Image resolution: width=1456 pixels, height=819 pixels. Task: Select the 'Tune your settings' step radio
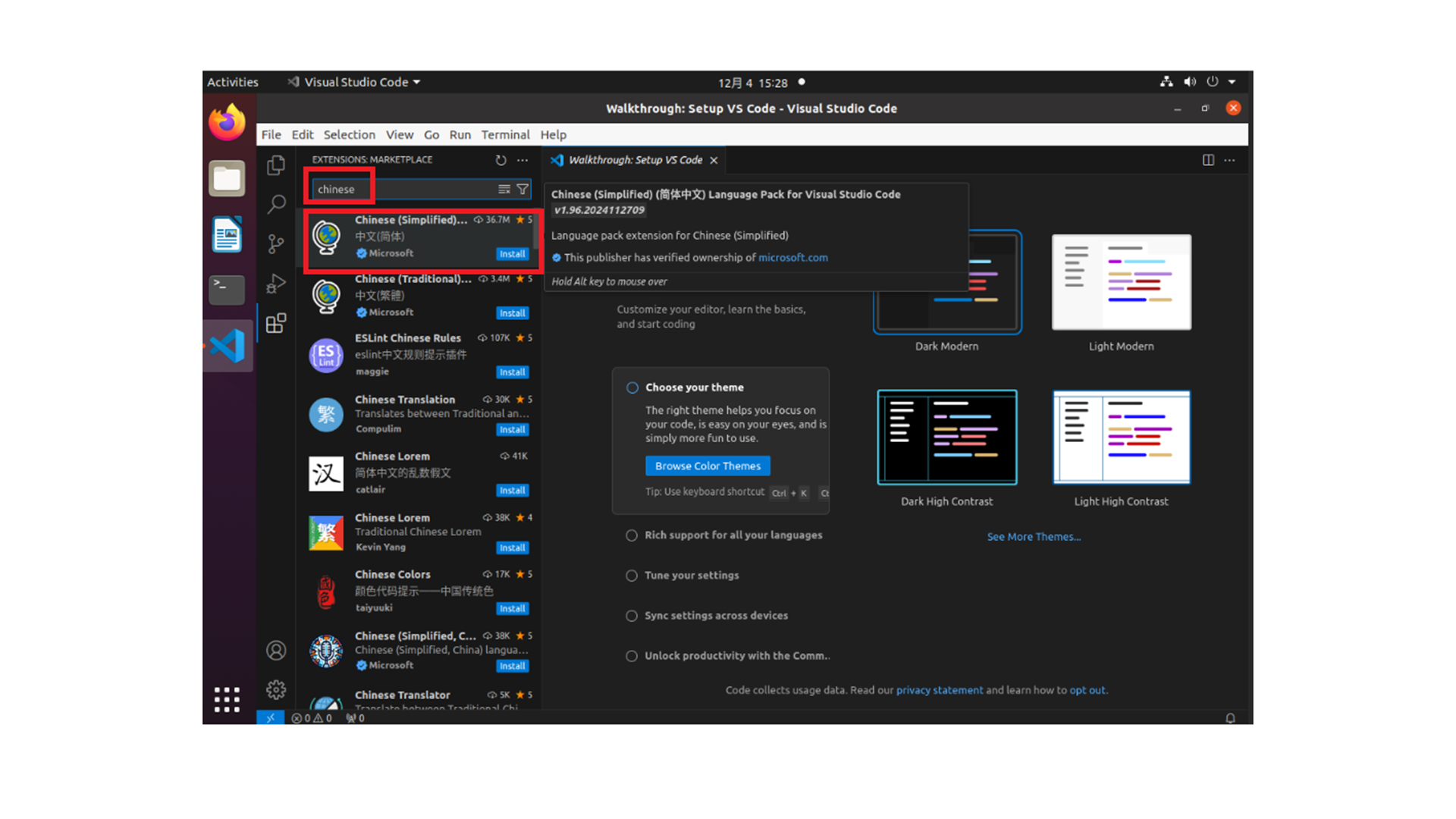click(631, 576)
